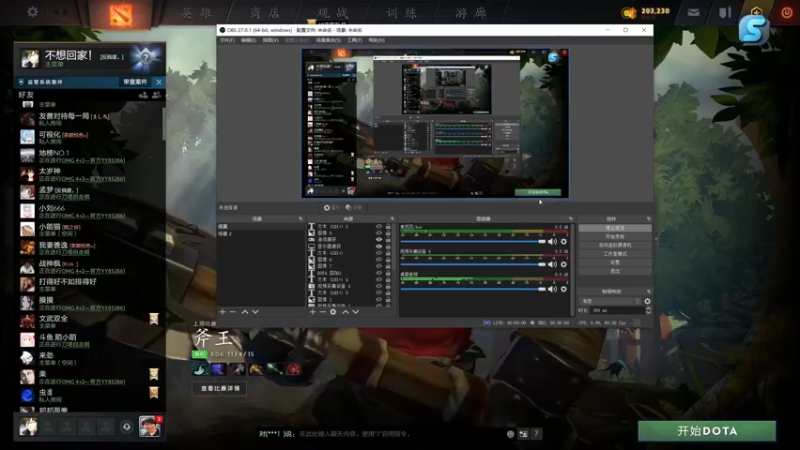Move scene down arrow in scenes panel
Screen dimensions: 800x450
[255, 311]
